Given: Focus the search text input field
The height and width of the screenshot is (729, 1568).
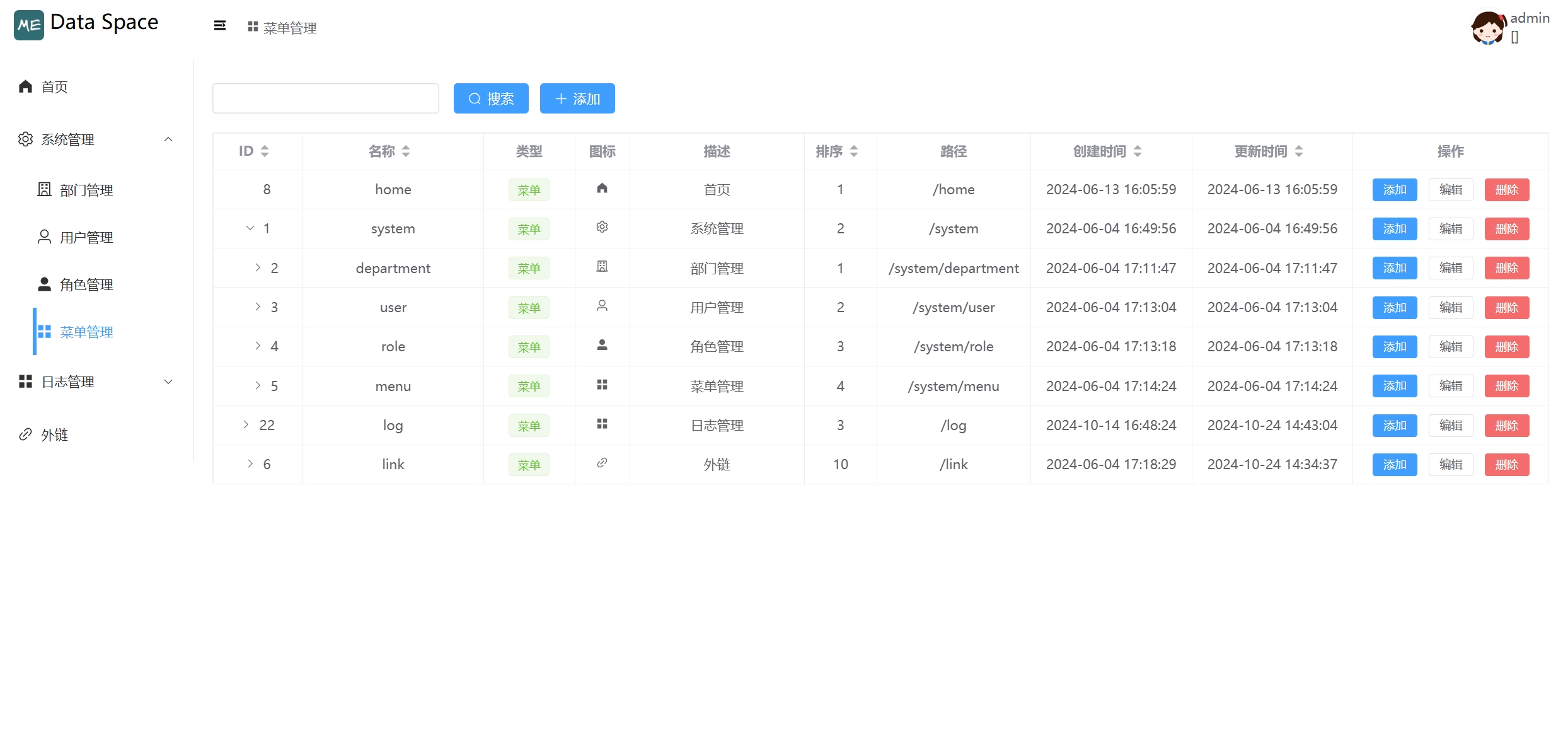Looking at the screenshot, I should [x=325, y=98].
